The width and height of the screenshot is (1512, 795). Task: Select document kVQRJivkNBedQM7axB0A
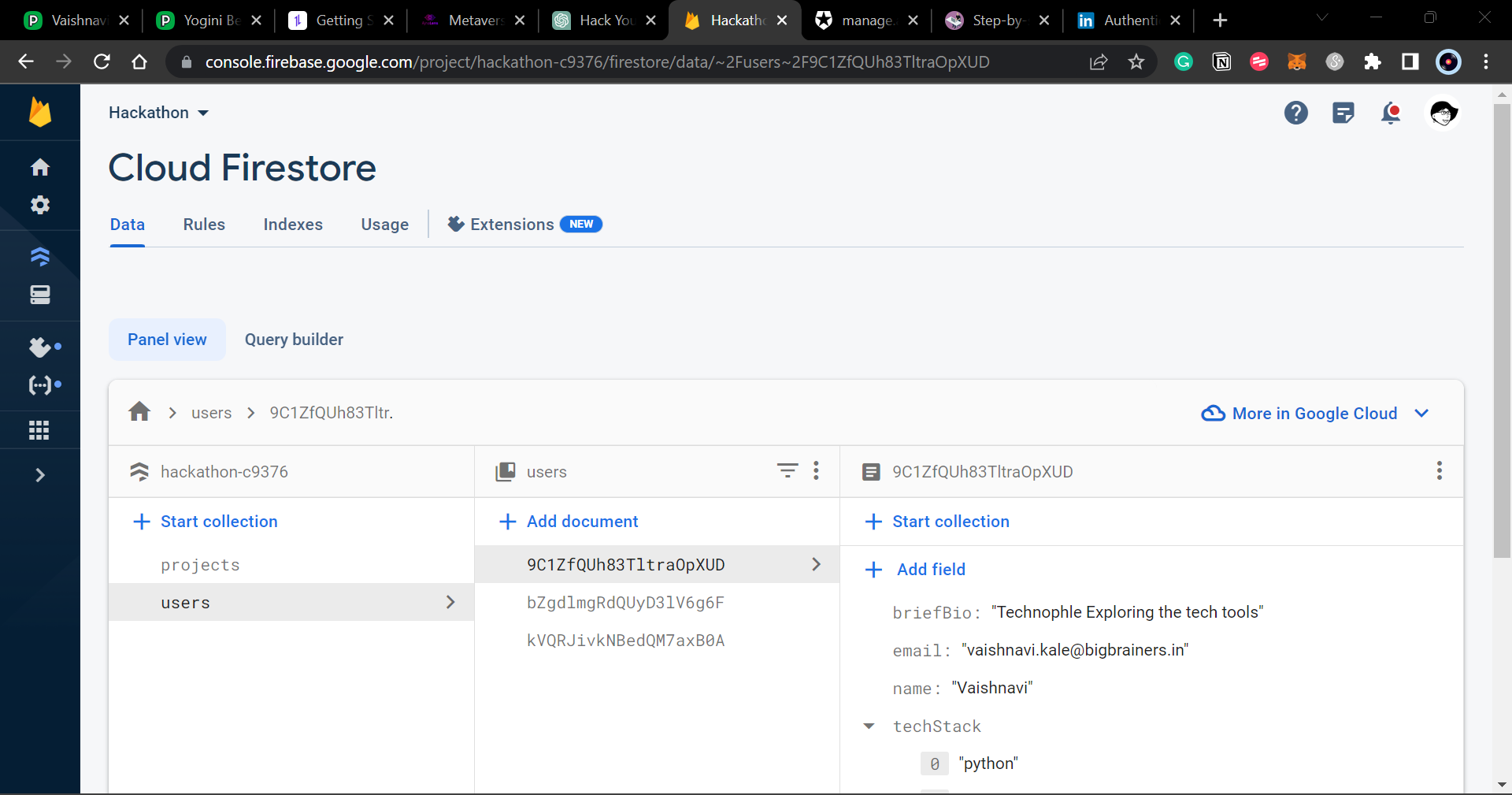pos(658,641)
